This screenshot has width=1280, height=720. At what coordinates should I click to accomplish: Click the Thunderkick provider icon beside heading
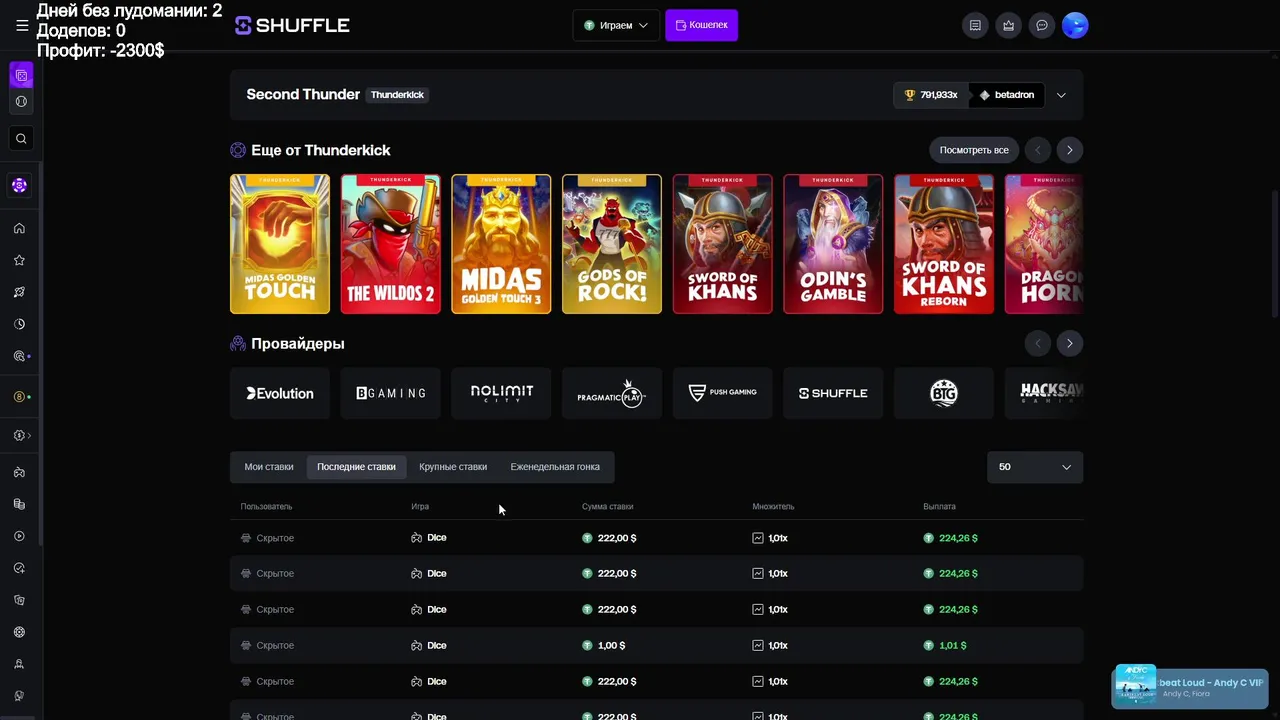(238, 150)
